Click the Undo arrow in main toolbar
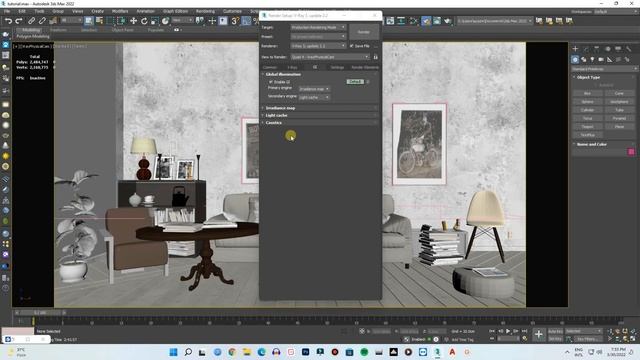 pyautogui.click(x=8, y=21)
